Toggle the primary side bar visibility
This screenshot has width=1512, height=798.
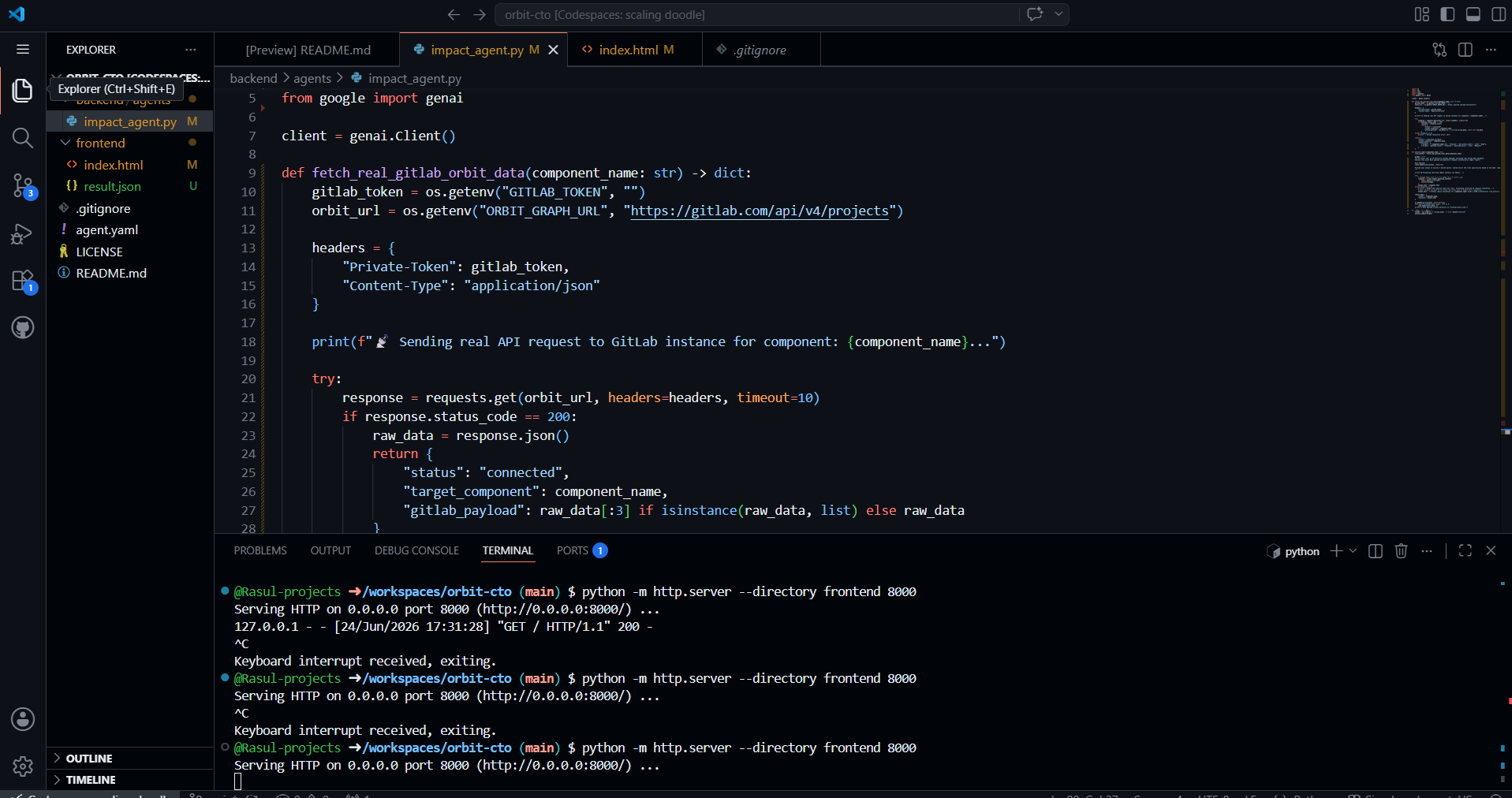[1447, 14]
